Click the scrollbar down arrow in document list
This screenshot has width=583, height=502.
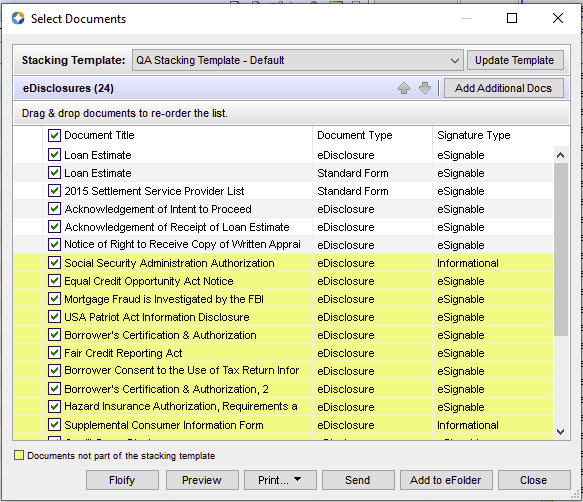(x=561, y=432)
